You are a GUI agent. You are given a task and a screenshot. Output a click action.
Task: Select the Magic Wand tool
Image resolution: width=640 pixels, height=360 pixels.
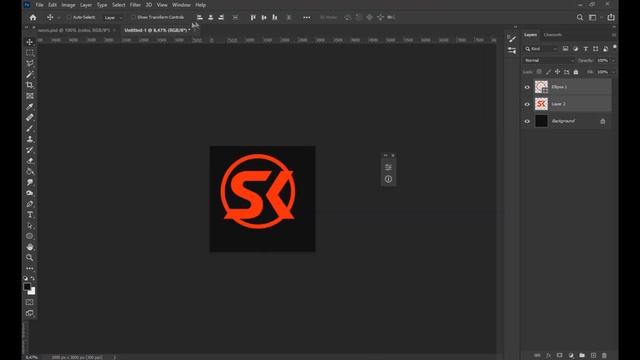point(30,74)
